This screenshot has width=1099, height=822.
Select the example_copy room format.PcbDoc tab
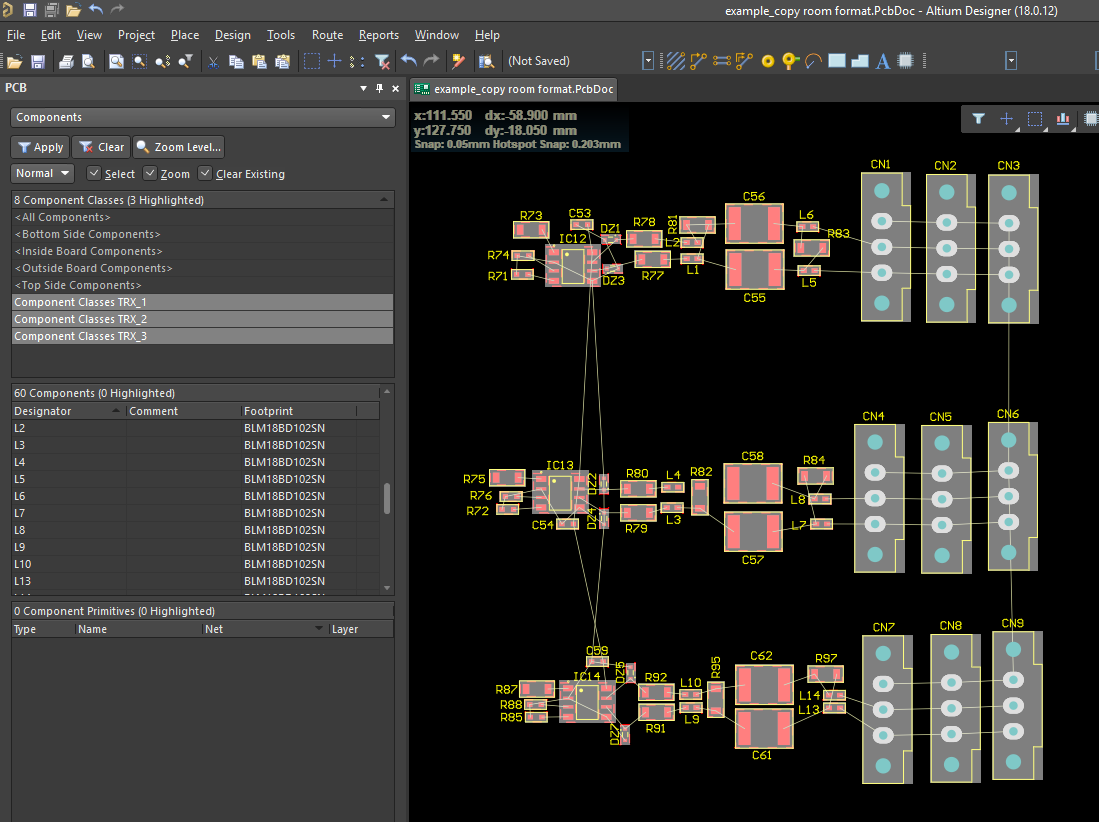(513, 88)
